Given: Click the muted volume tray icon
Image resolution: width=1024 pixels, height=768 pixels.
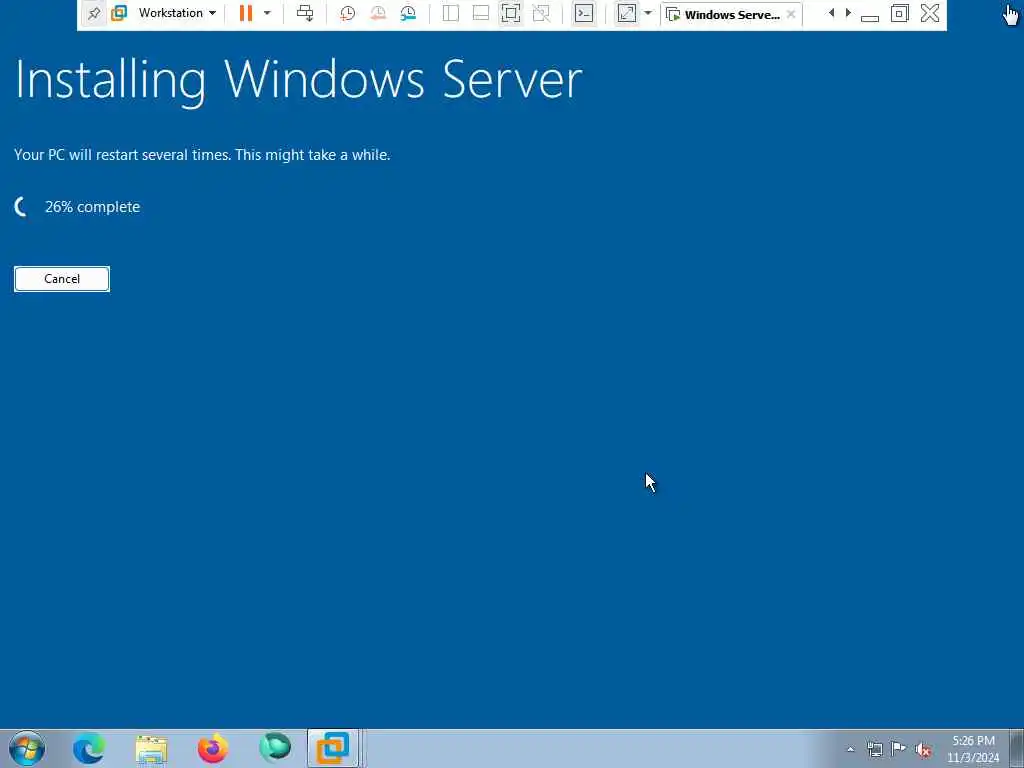Looking at the screenshot, I should pos(923,750).
